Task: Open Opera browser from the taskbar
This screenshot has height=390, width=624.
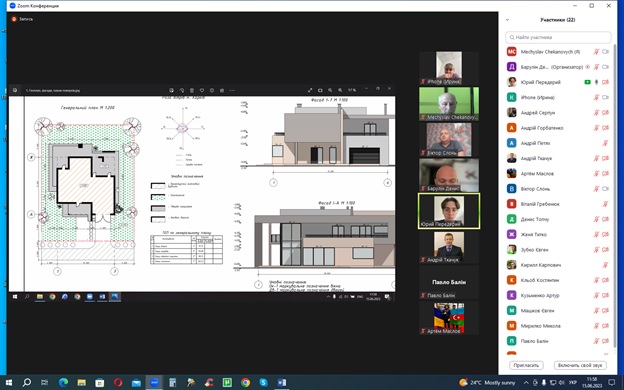Action: [118, 382]
